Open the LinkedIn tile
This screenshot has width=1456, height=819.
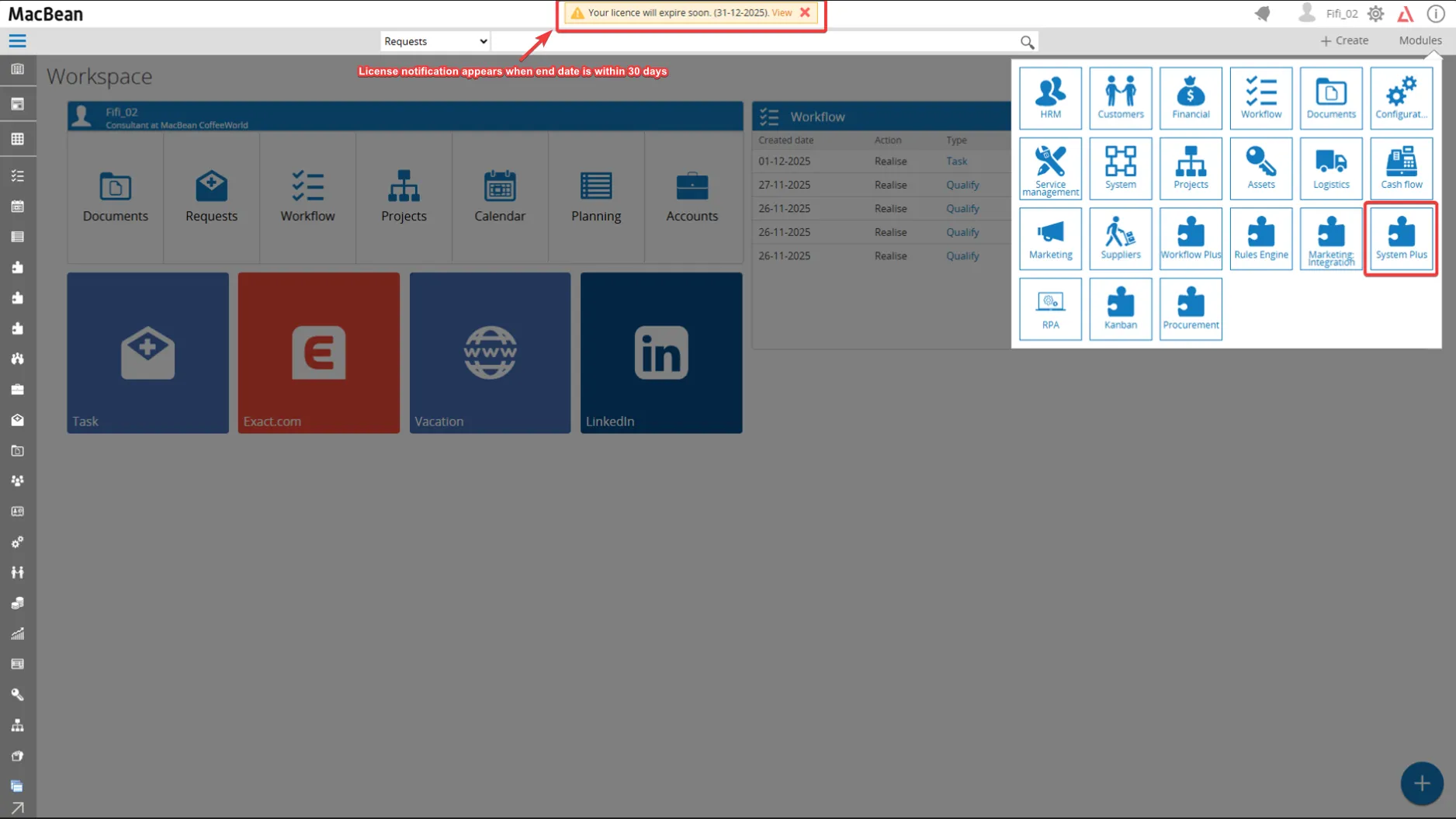(660, 352)
